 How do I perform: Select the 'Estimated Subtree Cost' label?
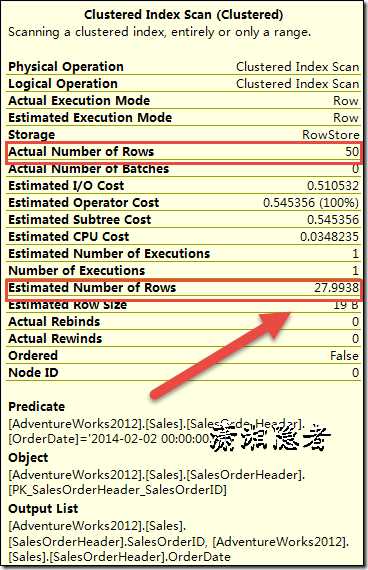click(79, 220)
